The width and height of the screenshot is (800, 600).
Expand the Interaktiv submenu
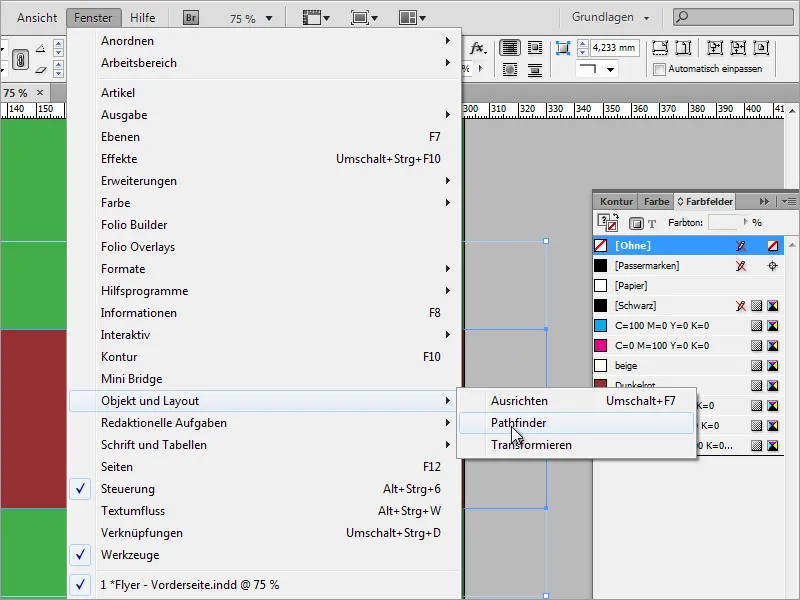point(264,335)
